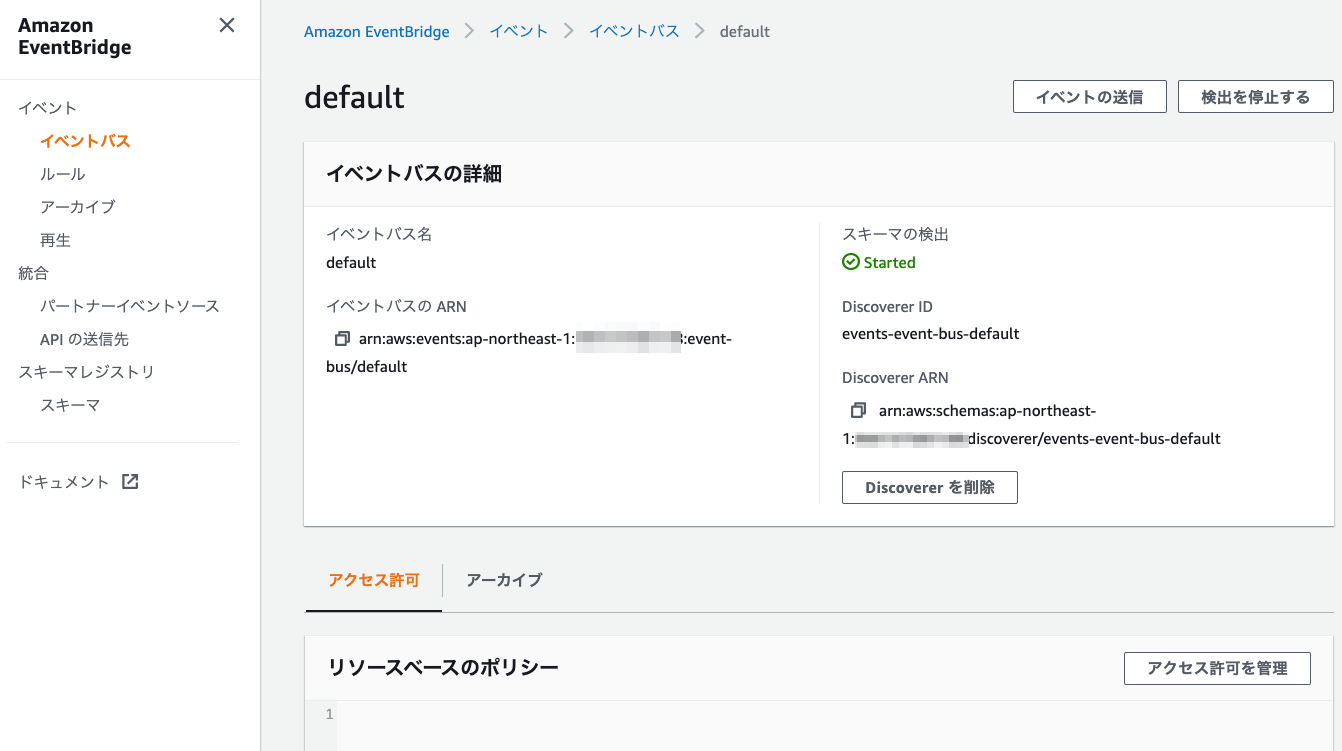Click the イベント breadcrumb link
The image size is (1342, 751).
(x=519, y=31)
